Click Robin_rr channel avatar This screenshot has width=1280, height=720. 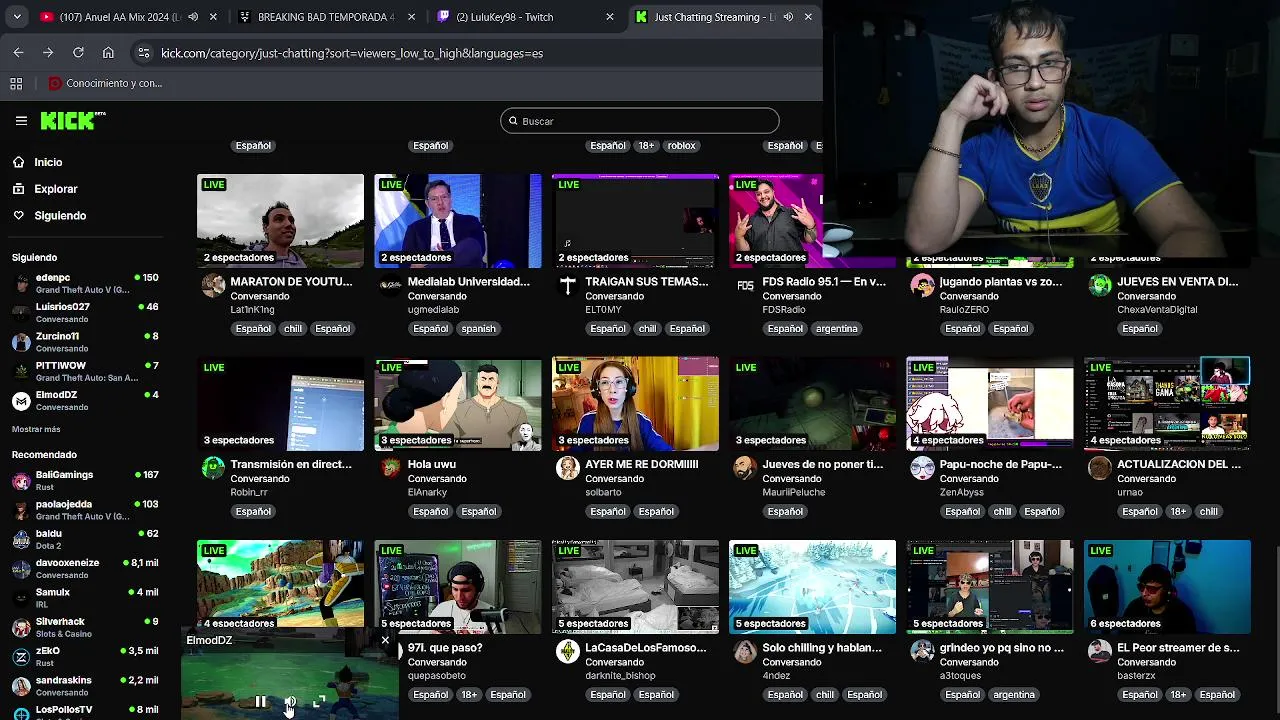click(213, 468)
